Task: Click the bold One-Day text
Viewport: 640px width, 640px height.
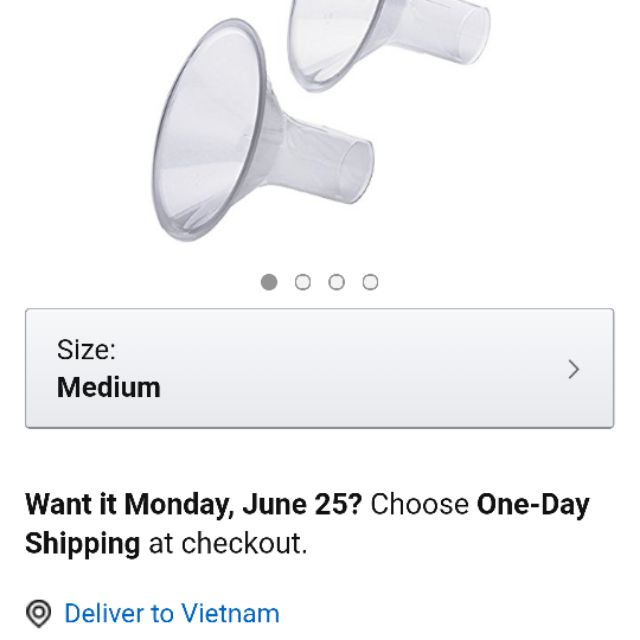Action: coord(533,503)
